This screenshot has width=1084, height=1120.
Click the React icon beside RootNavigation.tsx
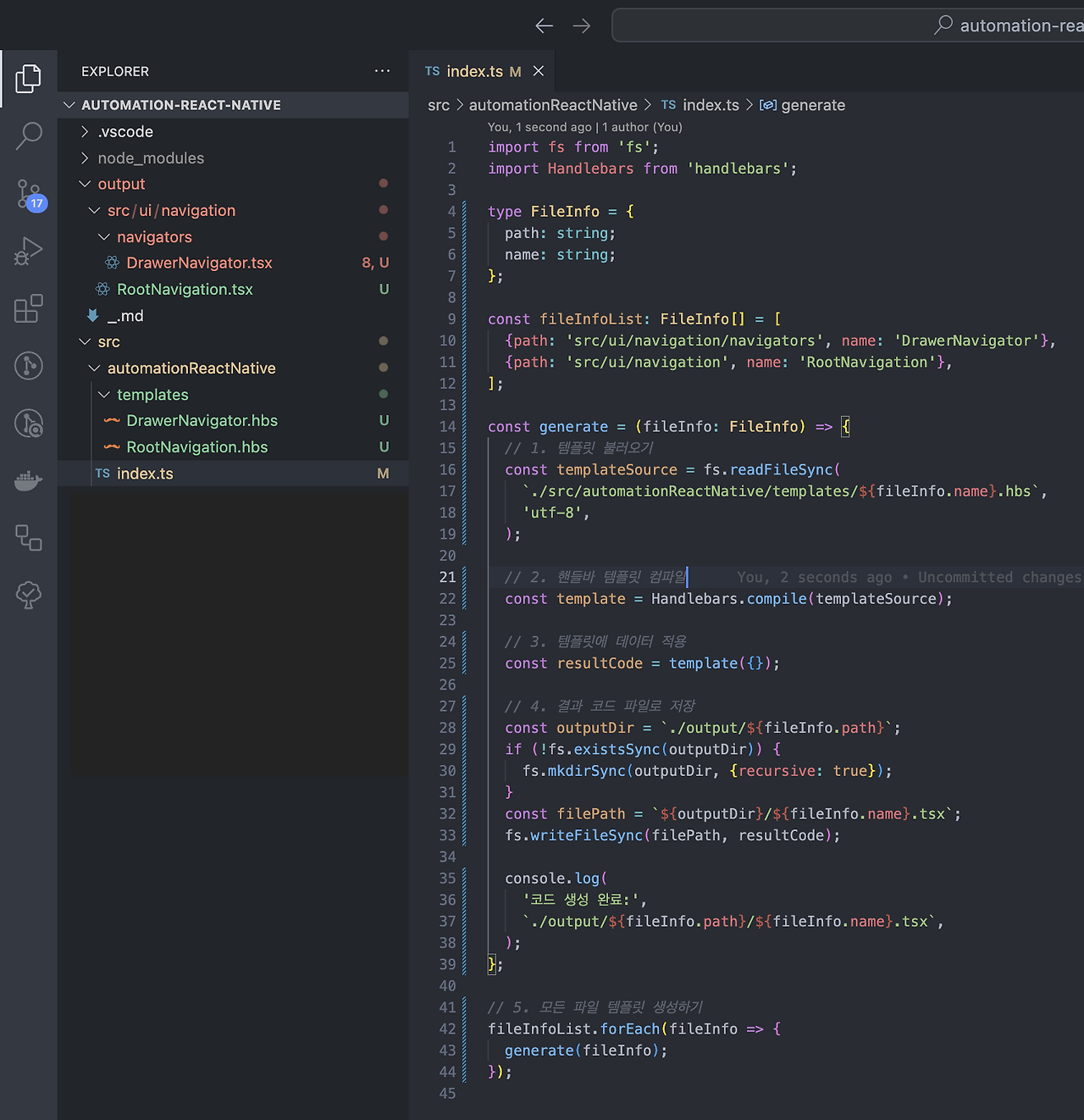[102, 289]
